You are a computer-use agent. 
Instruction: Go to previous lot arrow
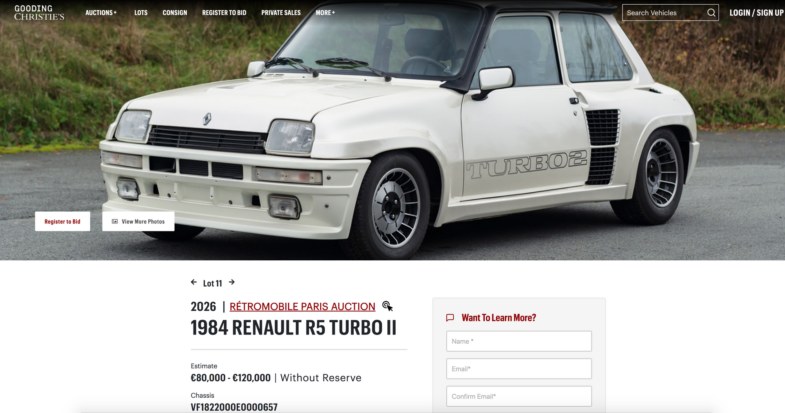pyautogui.click(x=194, y=282)
